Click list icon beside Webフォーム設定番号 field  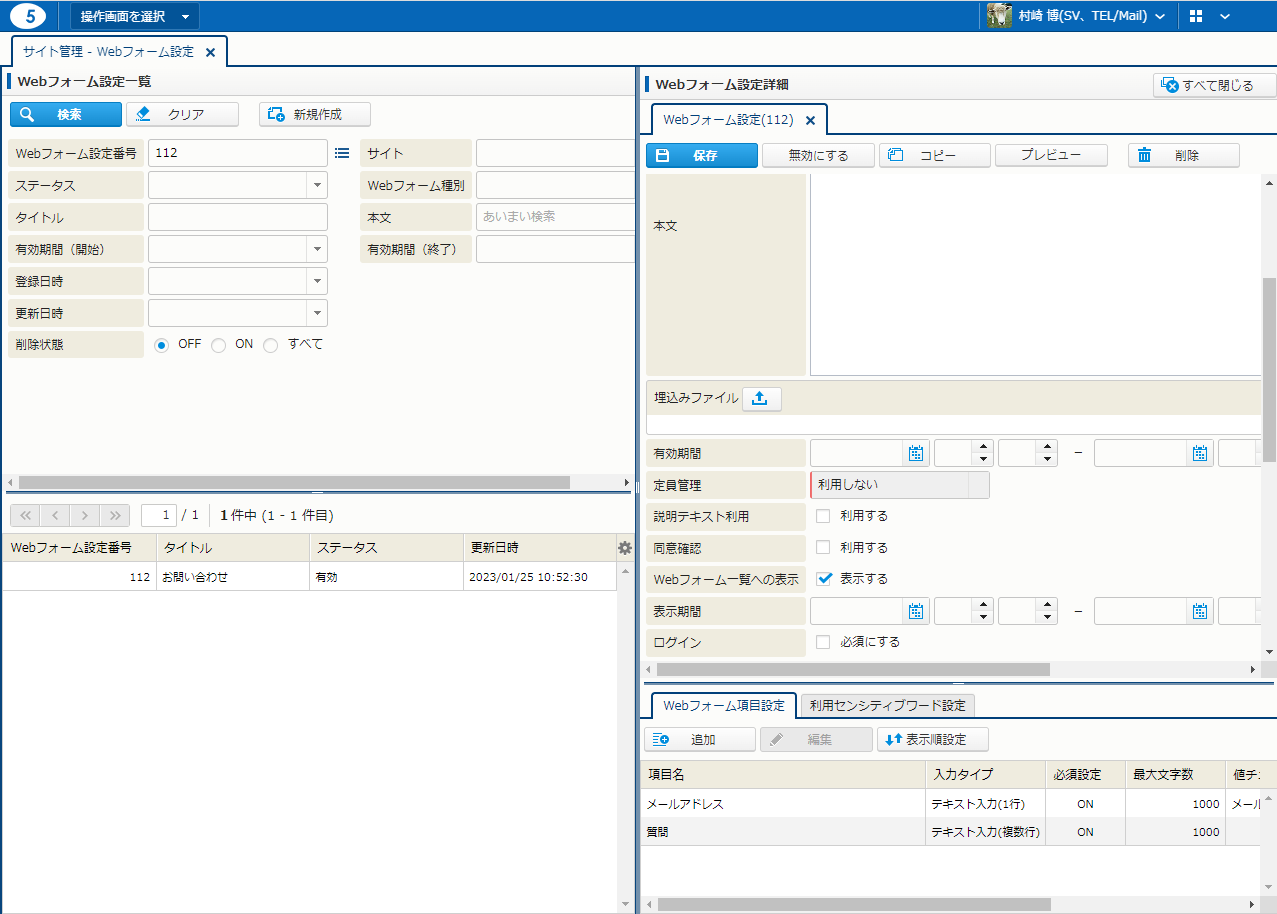point(342,153)
